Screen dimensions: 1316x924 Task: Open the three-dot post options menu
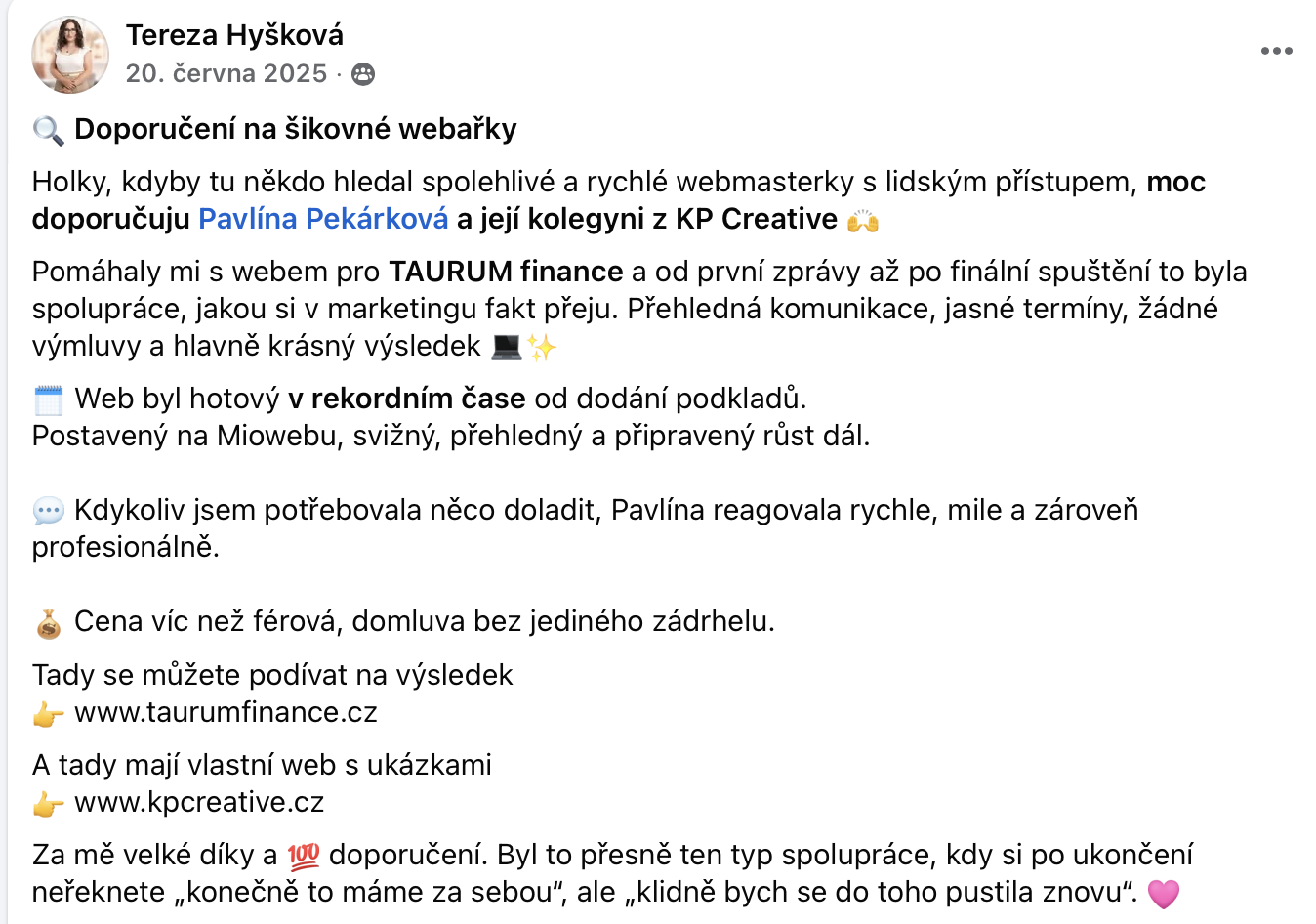1276,51
